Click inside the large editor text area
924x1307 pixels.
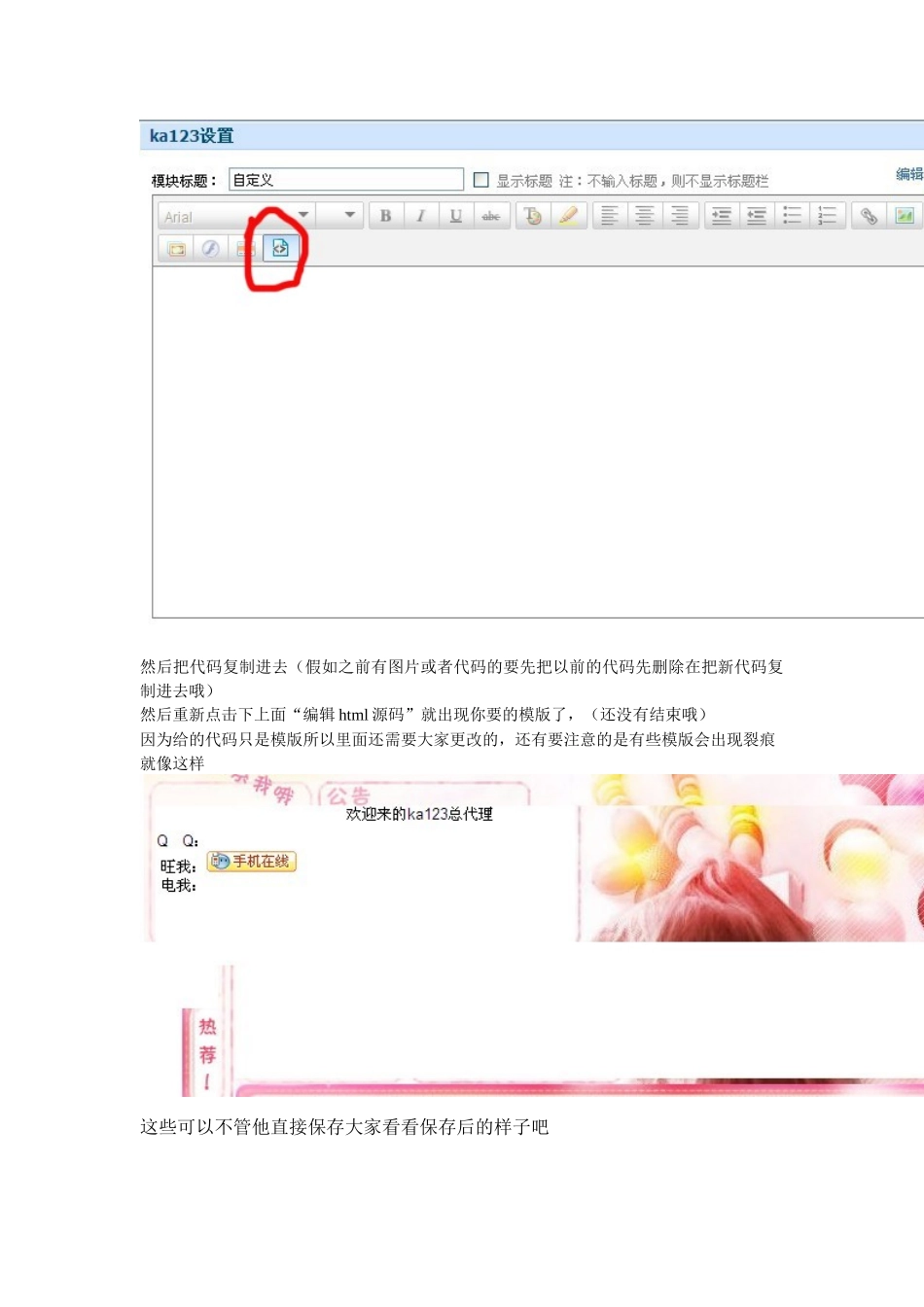[538, 442]
